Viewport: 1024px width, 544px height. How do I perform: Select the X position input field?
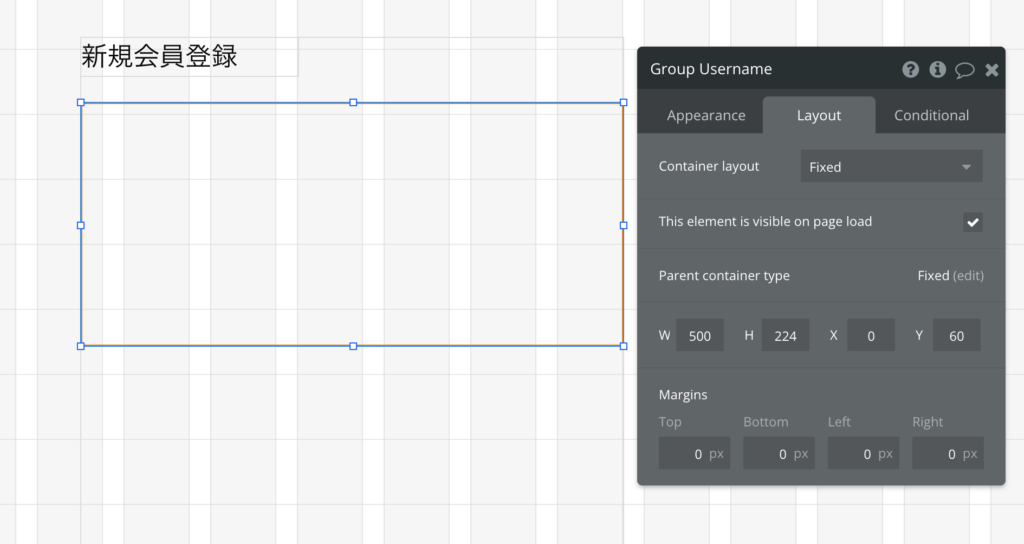(x=871, y=336)
